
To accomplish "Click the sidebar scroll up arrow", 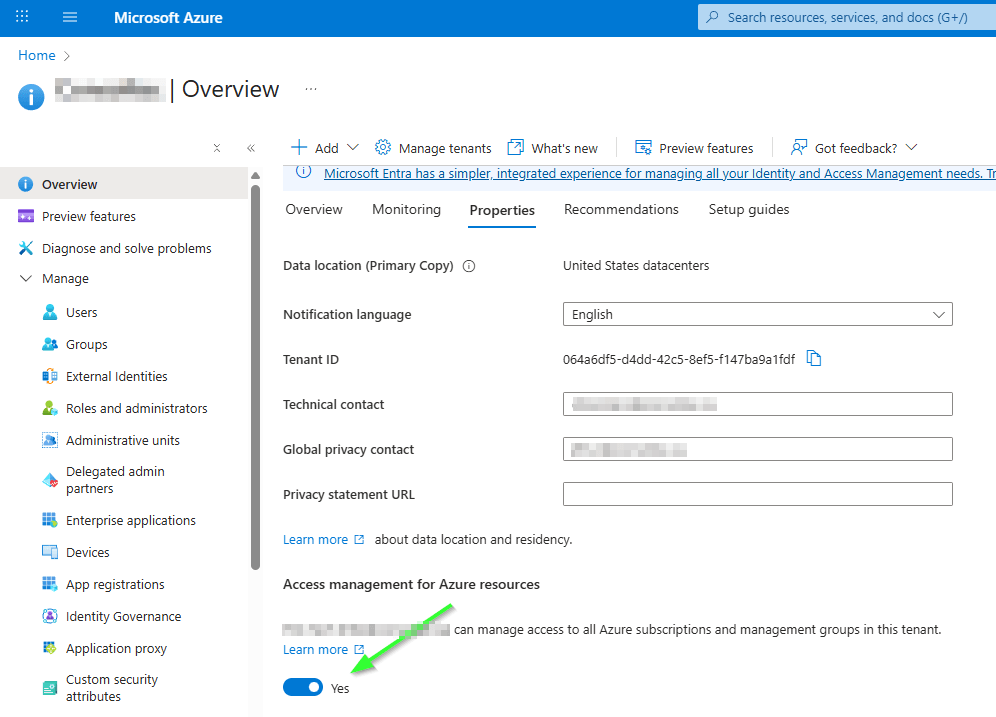I will (x=255, y=175).
